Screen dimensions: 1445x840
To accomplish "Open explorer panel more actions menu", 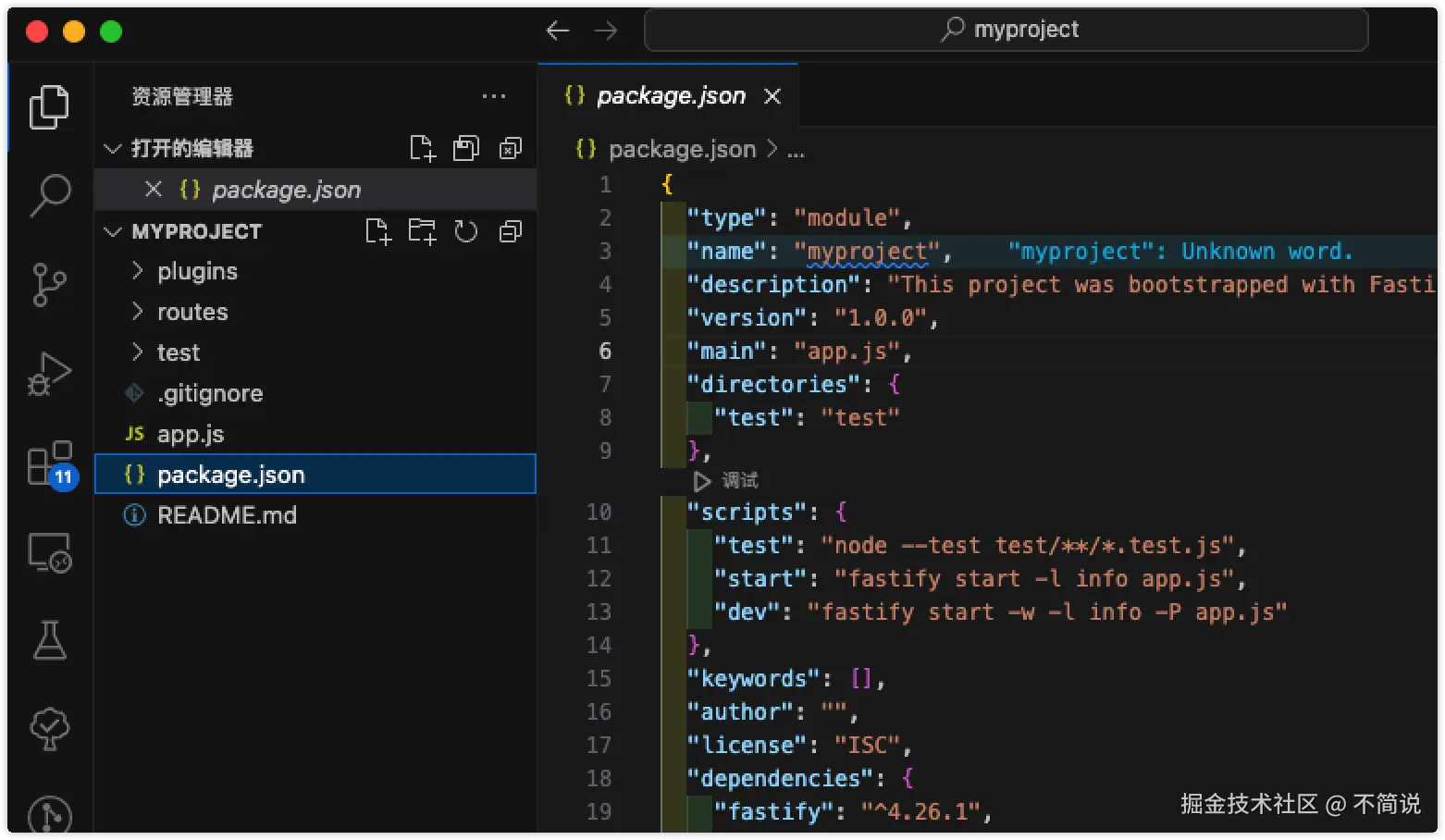I will tap(494, 96).
